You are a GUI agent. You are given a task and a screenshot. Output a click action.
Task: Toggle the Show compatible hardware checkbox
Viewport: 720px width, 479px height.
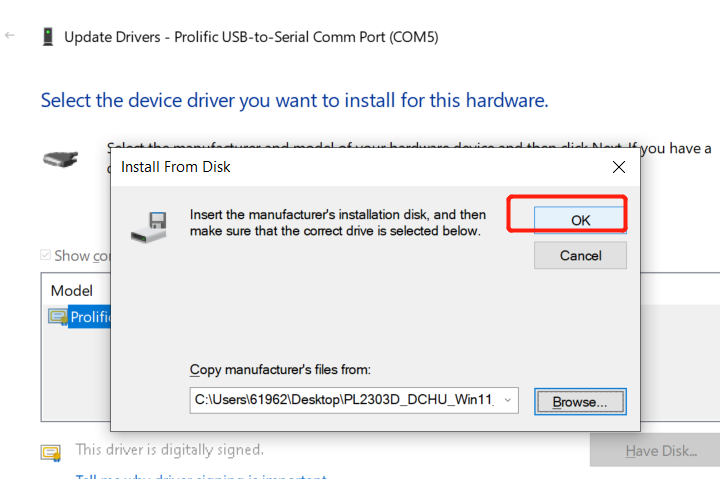click(45, 255)
